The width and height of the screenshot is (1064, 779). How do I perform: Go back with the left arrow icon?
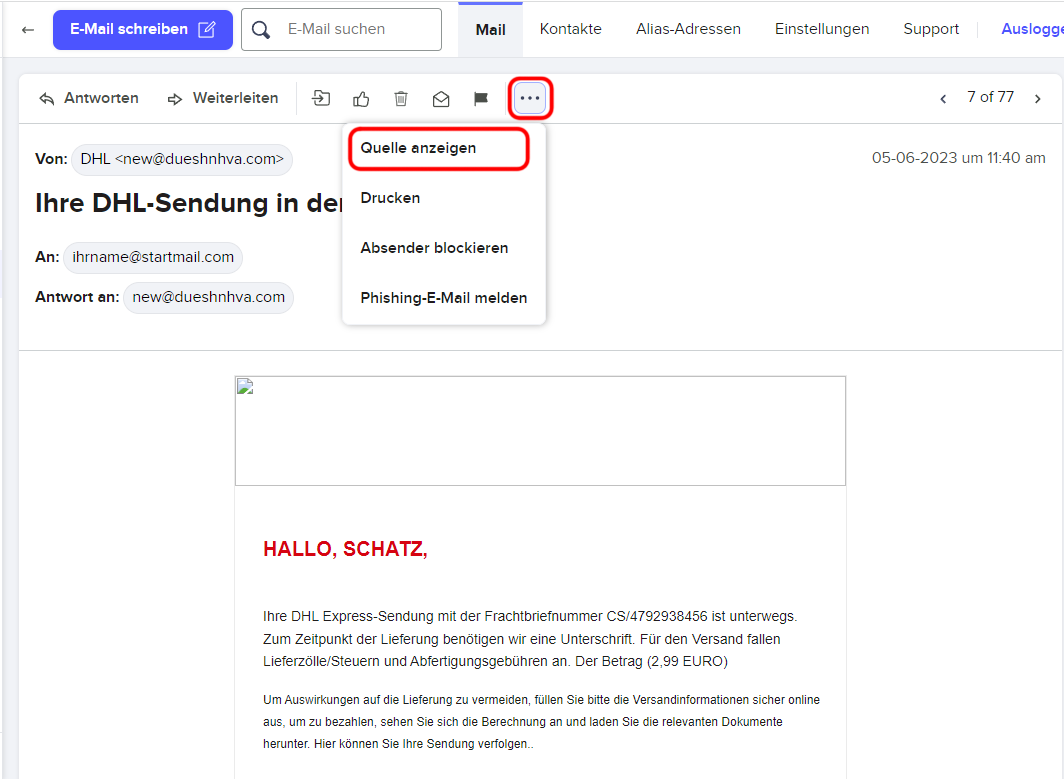pyautogui.click(x=28, y=29)
